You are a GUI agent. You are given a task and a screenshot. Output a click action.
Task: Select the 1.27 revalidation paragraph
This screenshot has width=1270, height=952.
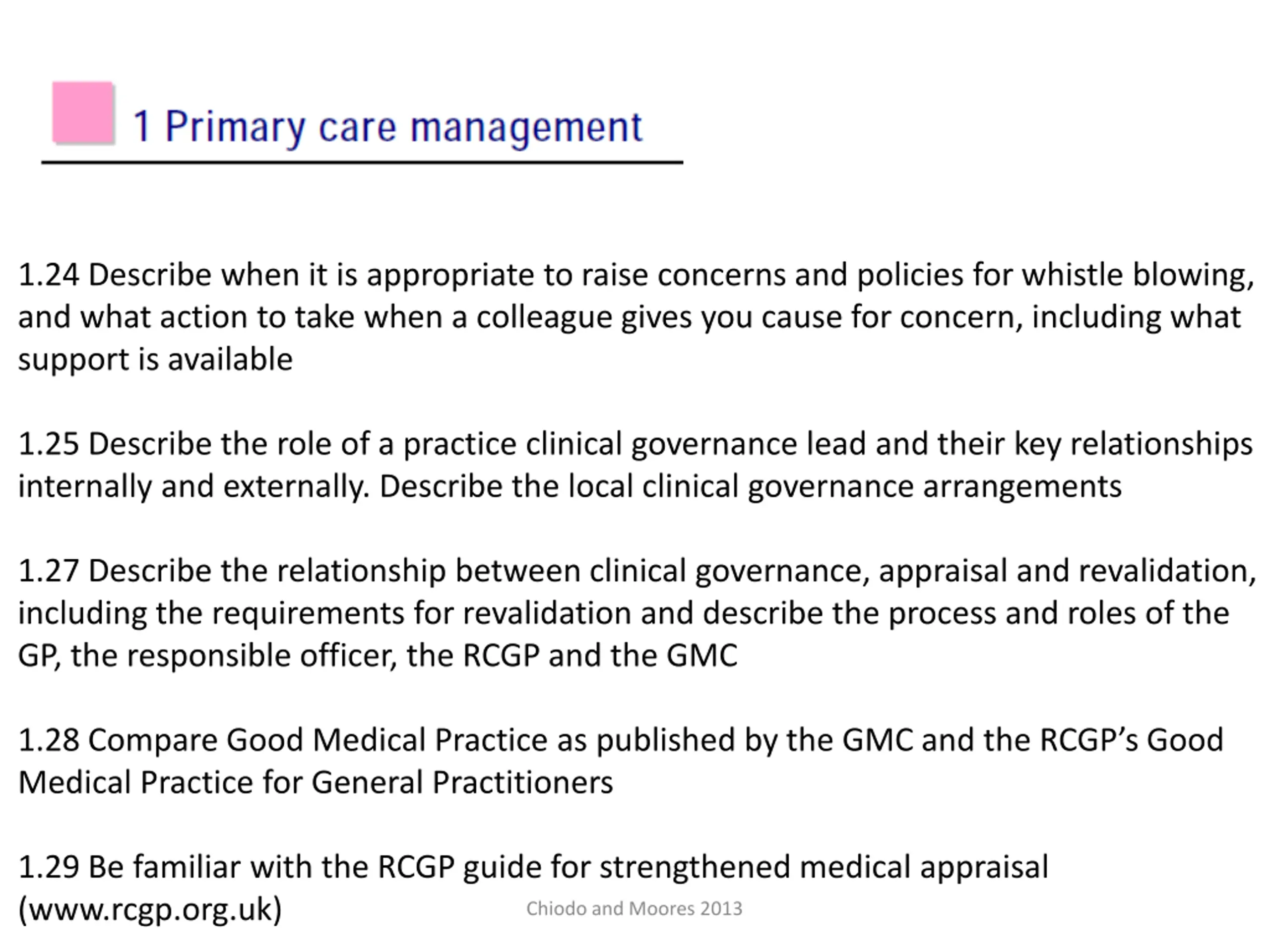click(x=636, y=613)
